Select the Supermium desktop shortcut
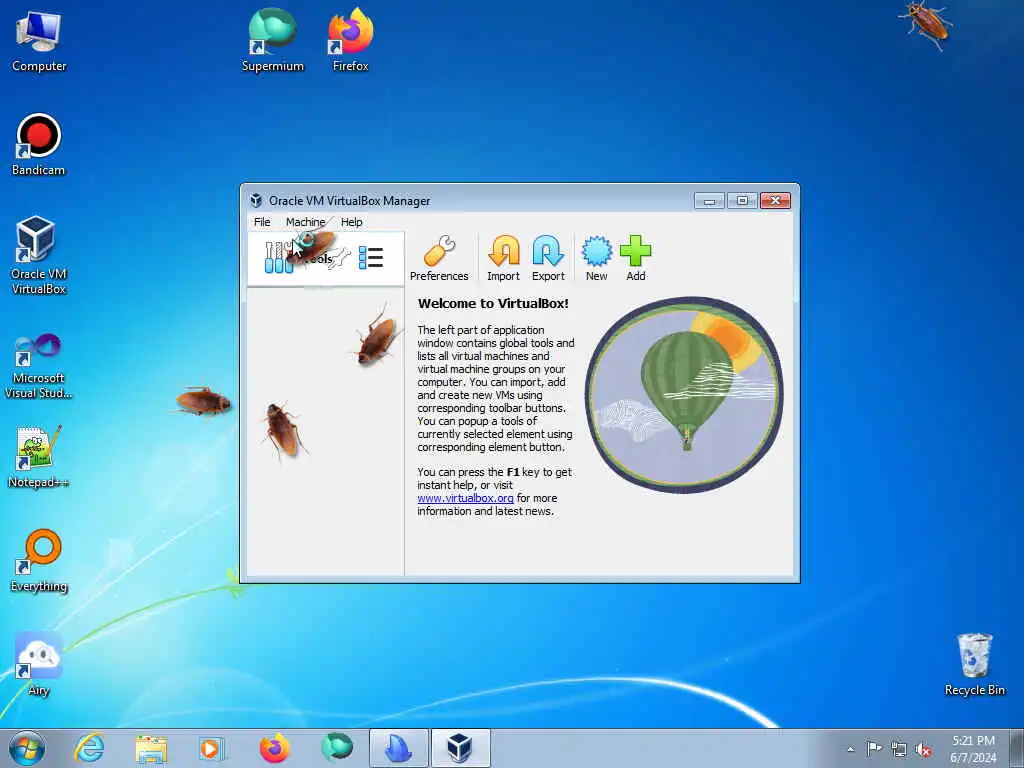 (x=272, y=39)
